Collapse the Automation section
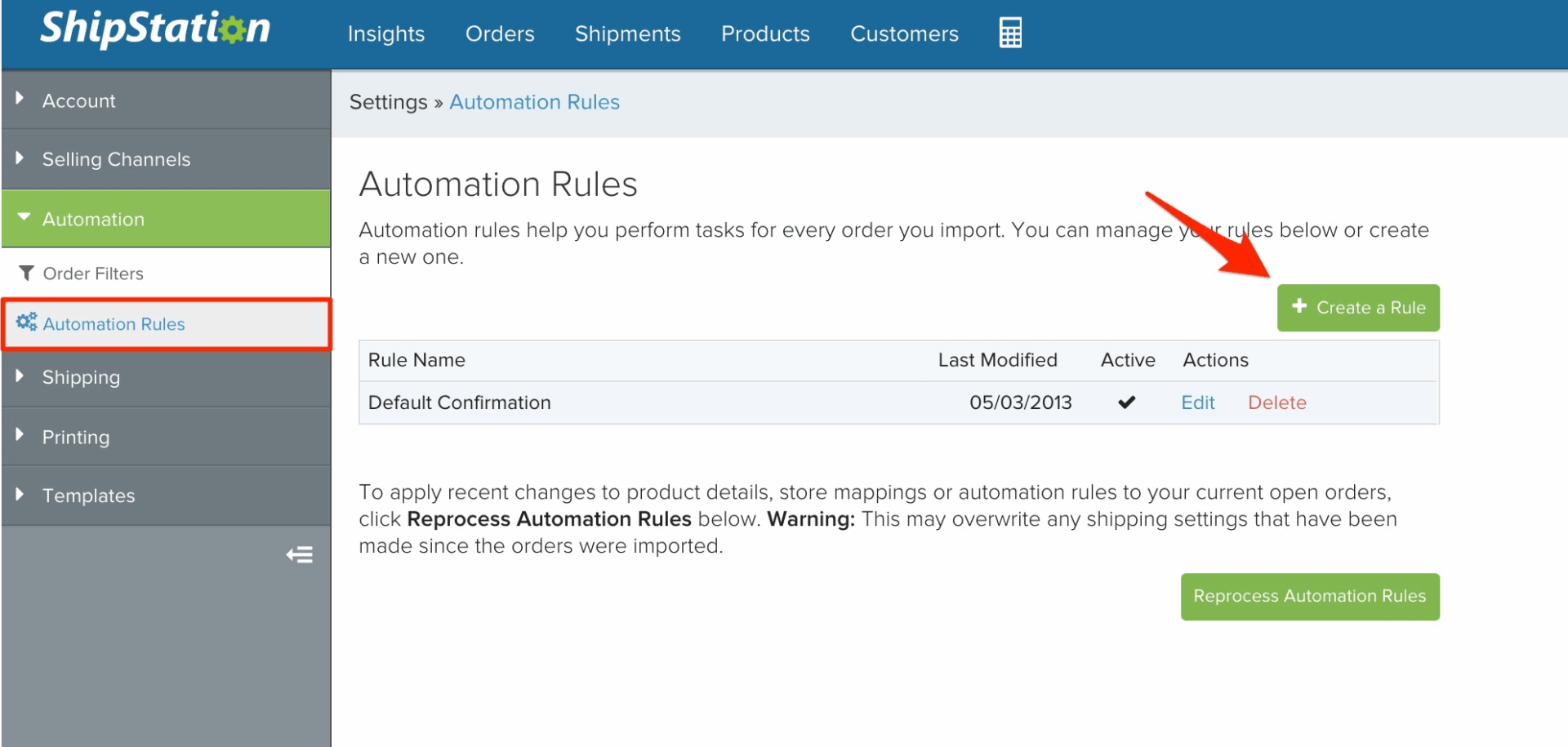The width and height of the screenshot is (1568, 747). 93,220
